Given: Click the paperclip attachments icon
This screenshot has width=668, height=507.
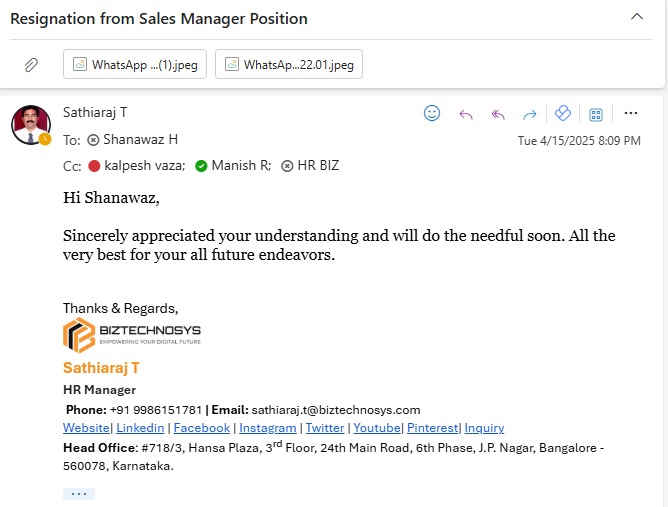Looking at the screenshot, I should (31, 65).
